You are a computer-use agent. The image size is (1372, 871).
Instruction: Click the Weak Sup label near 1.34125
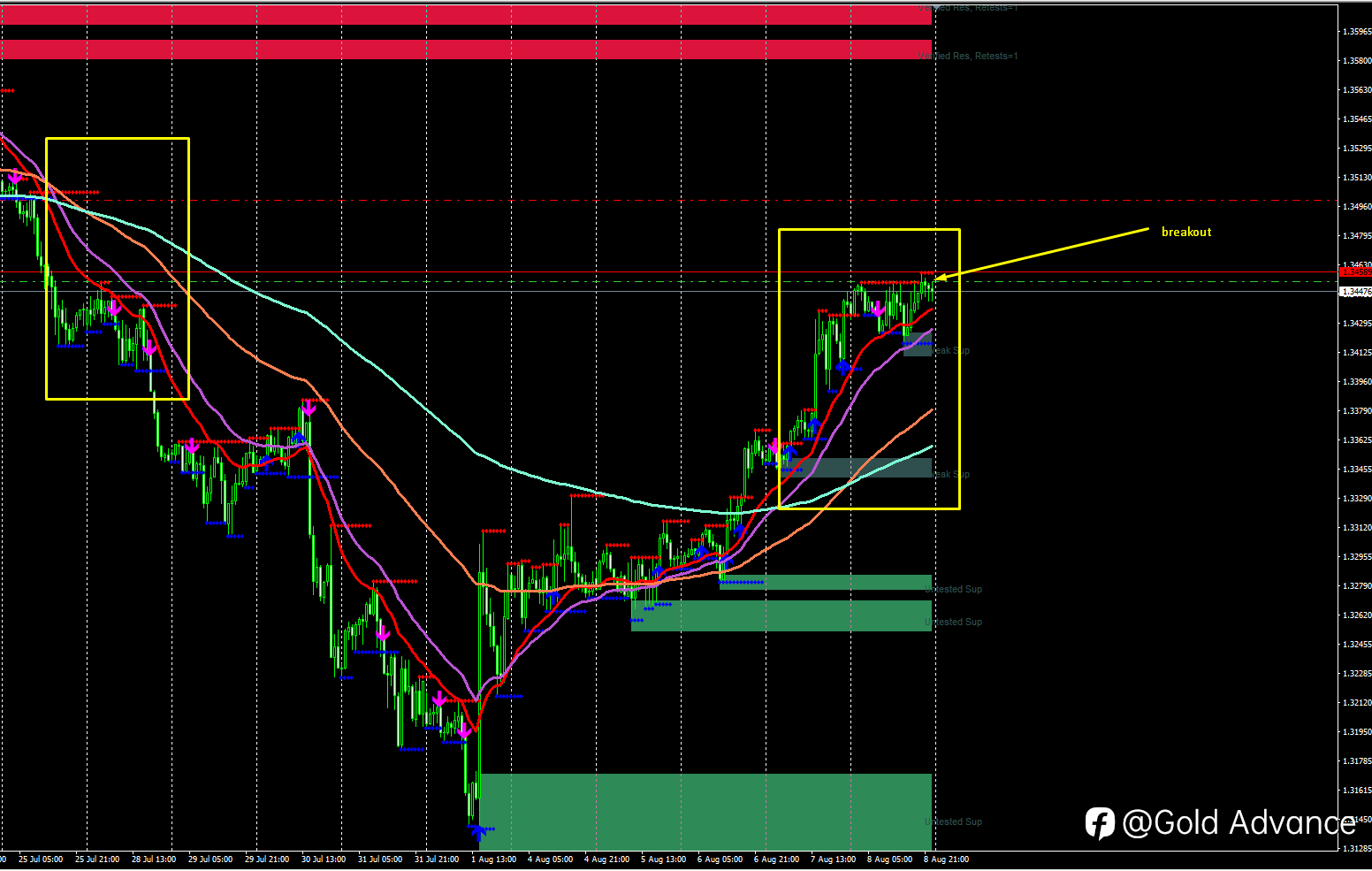(x=947, y=351)
